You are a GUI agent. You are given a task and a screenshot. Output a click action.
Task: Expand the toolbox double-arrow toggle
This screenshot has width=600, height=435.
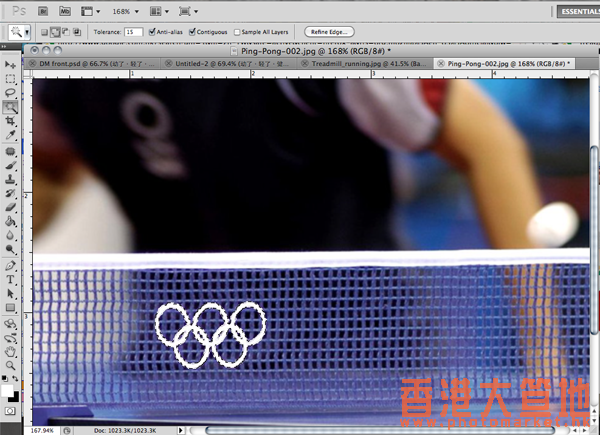click(4, 46)
